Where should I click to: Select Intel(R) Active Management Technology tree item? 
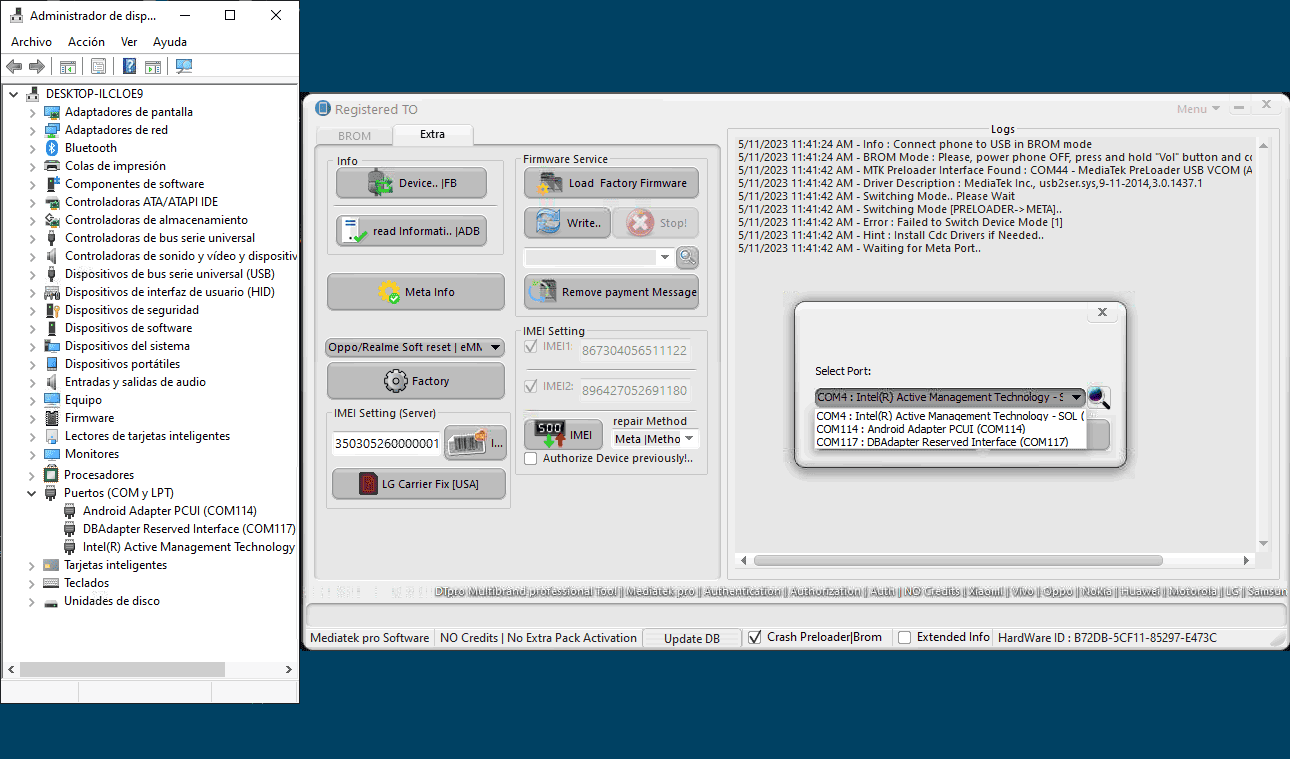point(189,547)
